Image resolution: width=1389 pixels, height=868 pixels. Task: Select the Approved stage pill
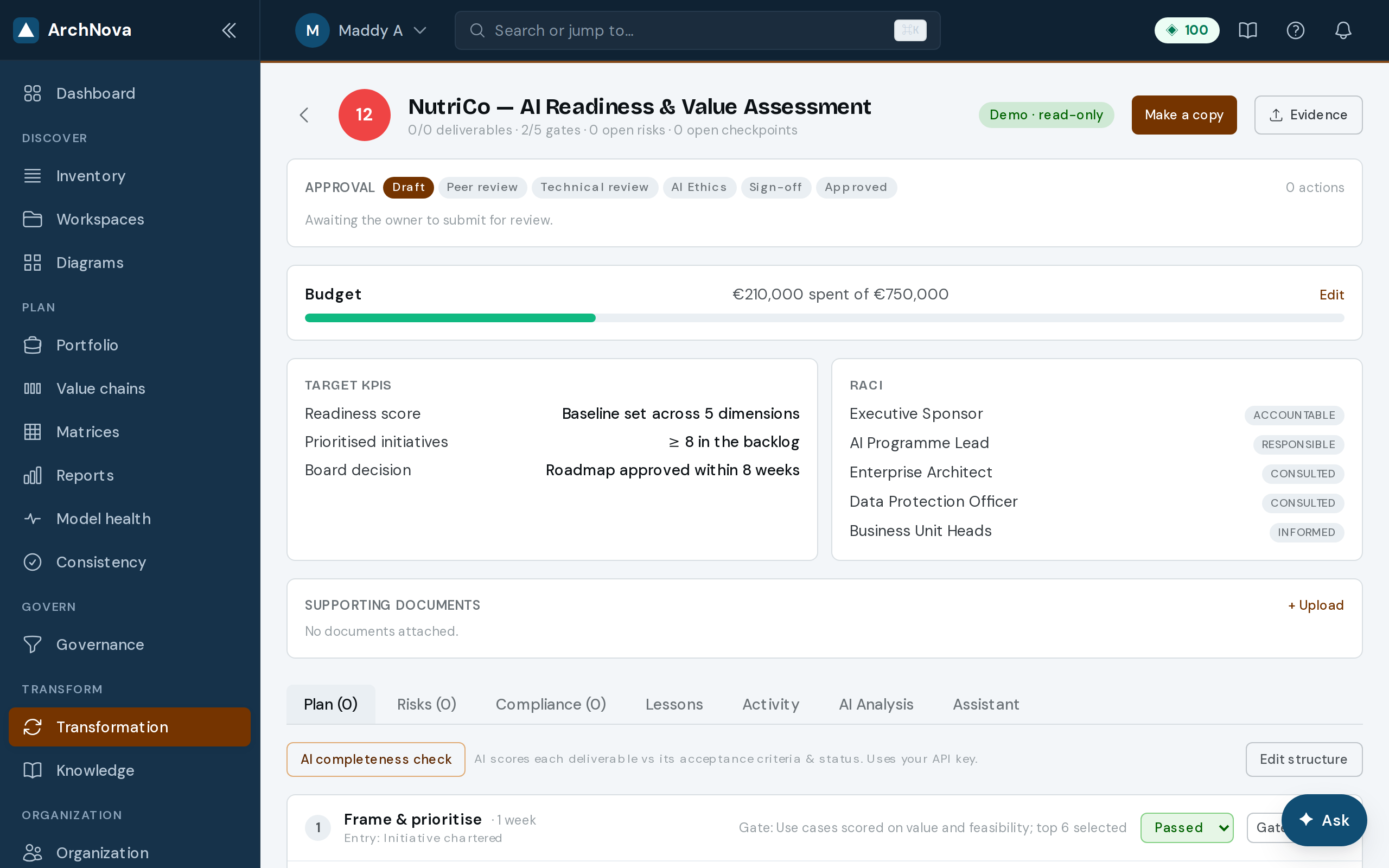coord(856,188)
